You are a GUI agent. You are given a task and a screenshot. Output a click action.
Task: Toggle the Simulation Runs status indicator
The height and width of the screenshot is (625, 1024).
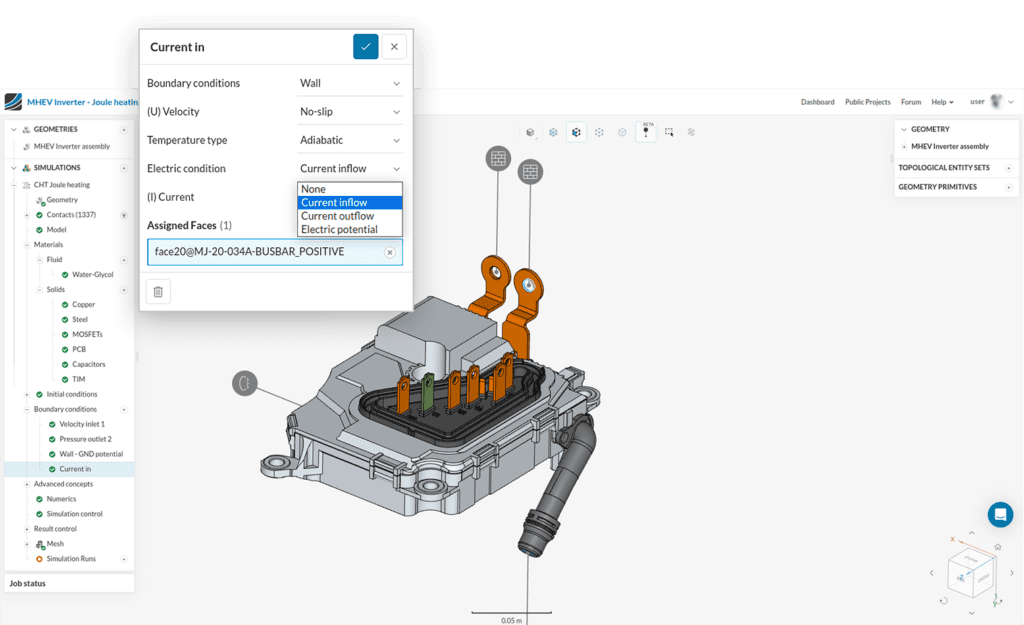coord(39,557)
